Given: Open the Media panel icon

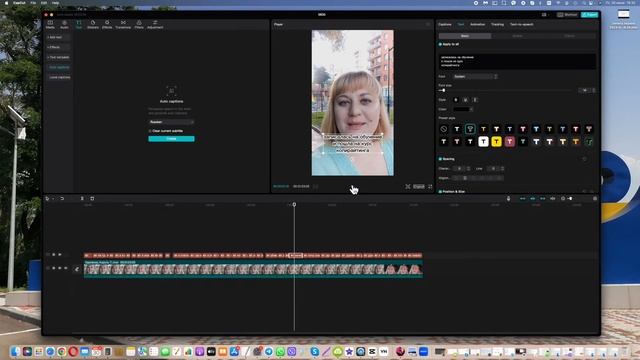Looking at the screenshot, I should point(50,24).
